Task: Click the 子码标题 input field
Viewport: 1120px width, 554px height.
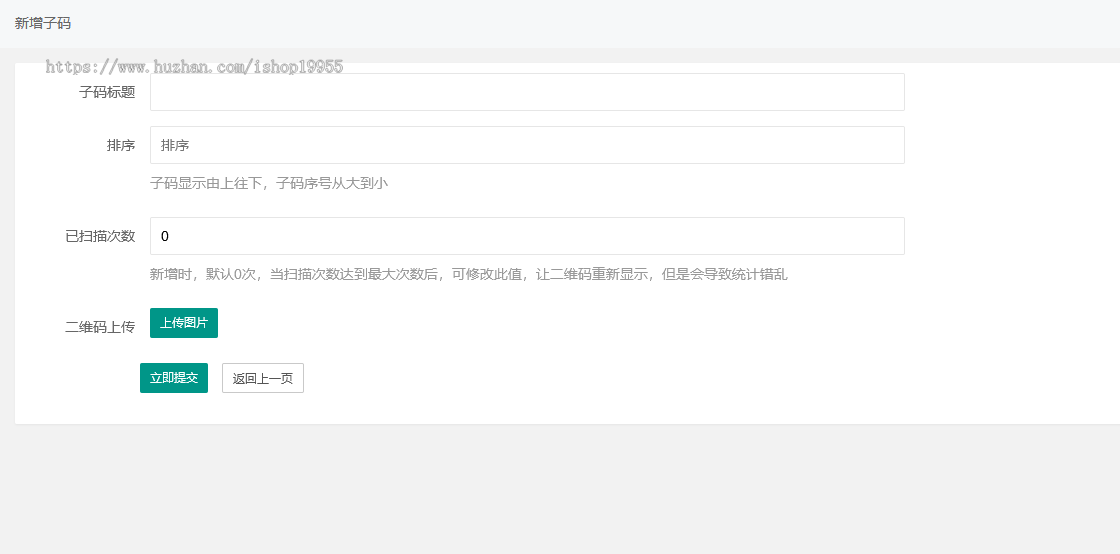Action: tap(527, 92)
